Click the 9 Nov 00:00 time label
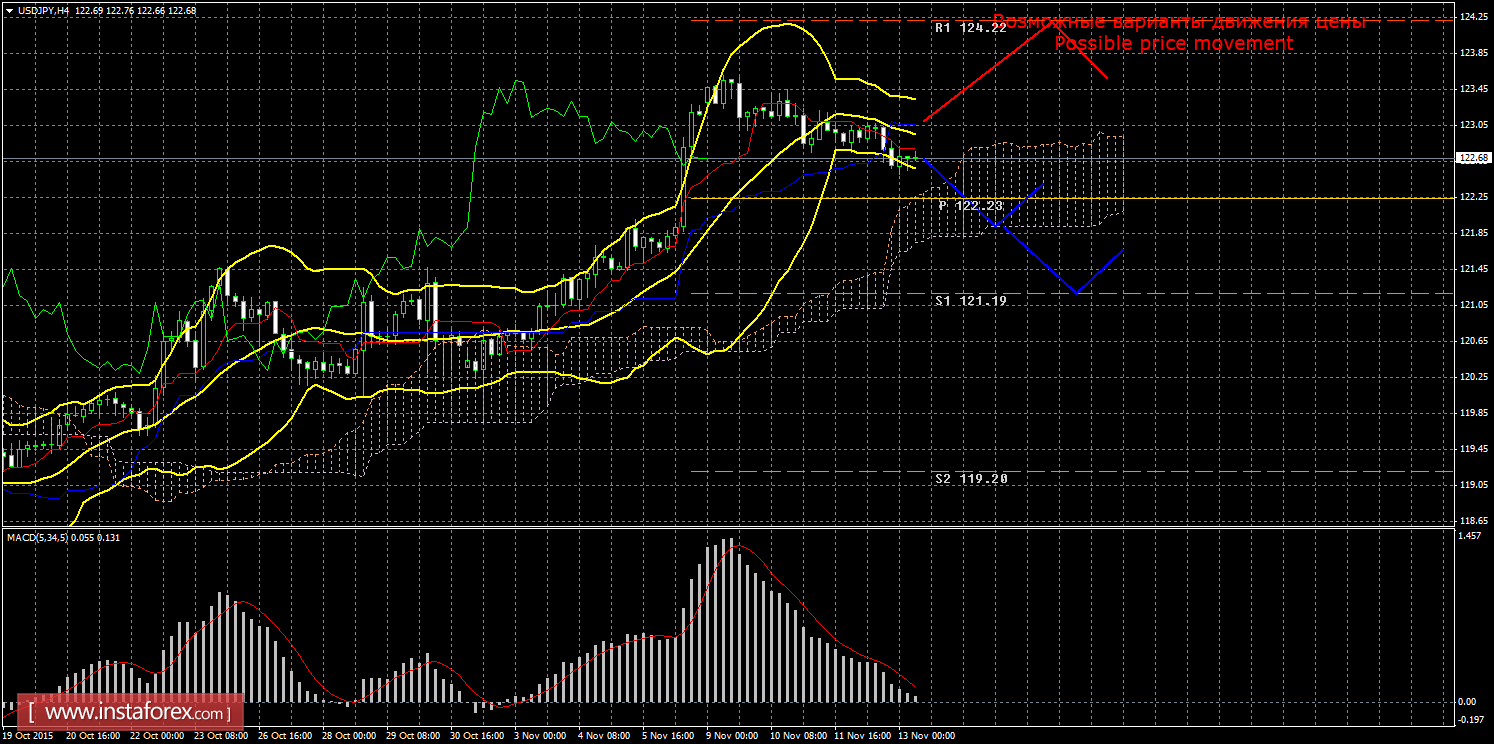Viewport: 1494px width, 744px height. point(732,736)
